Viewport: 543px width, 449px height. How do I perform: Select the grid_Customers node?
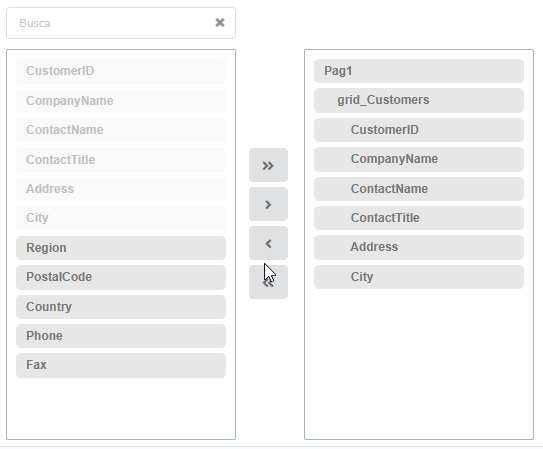[x=419, y=100]
